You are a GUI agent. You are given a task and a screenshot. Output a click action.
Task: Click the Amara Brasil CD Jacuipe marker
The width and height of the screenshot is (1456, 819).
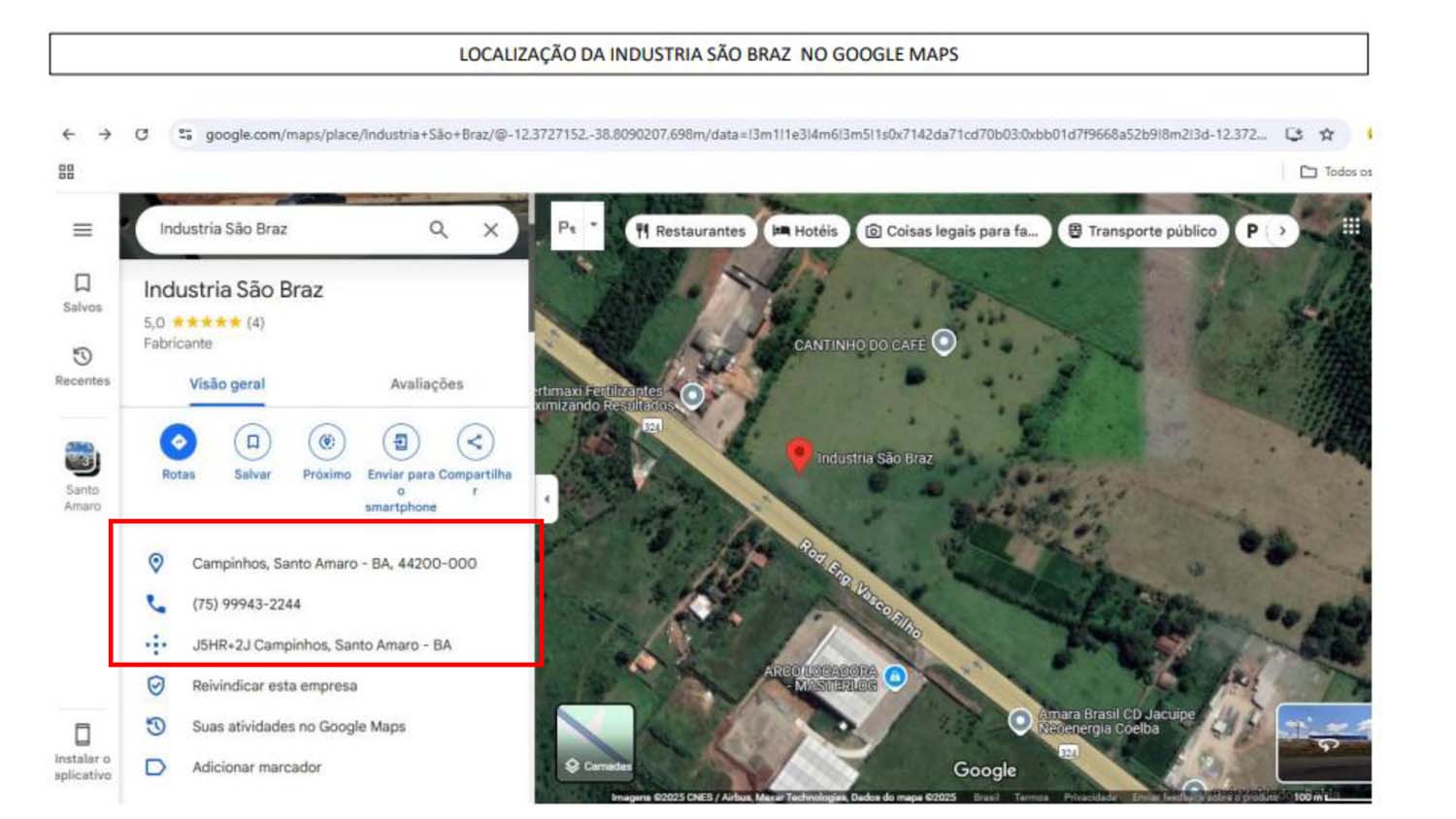[1019, 721]
